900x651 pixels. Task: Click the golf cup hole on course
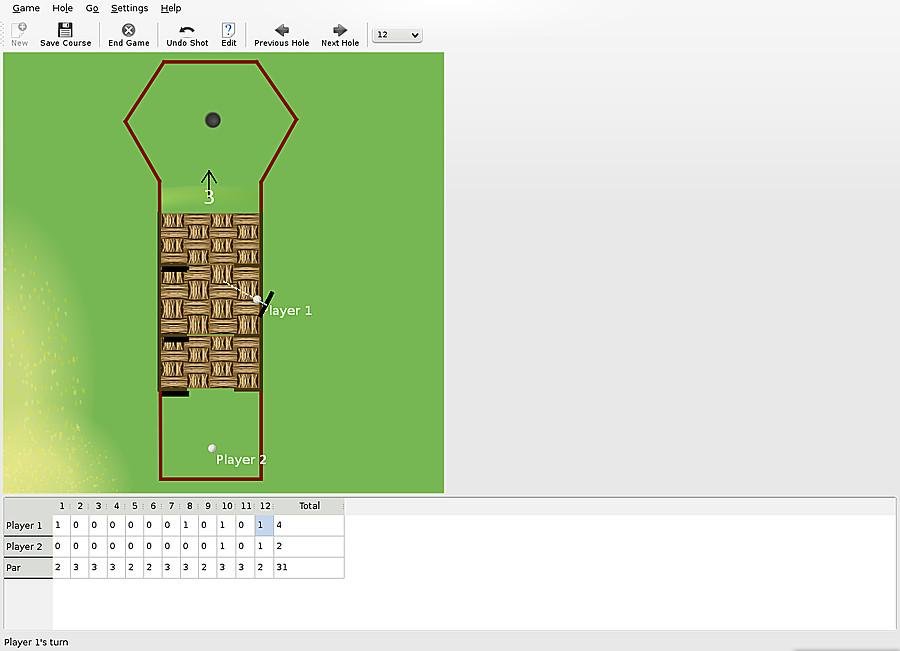[x=213, y=120]
